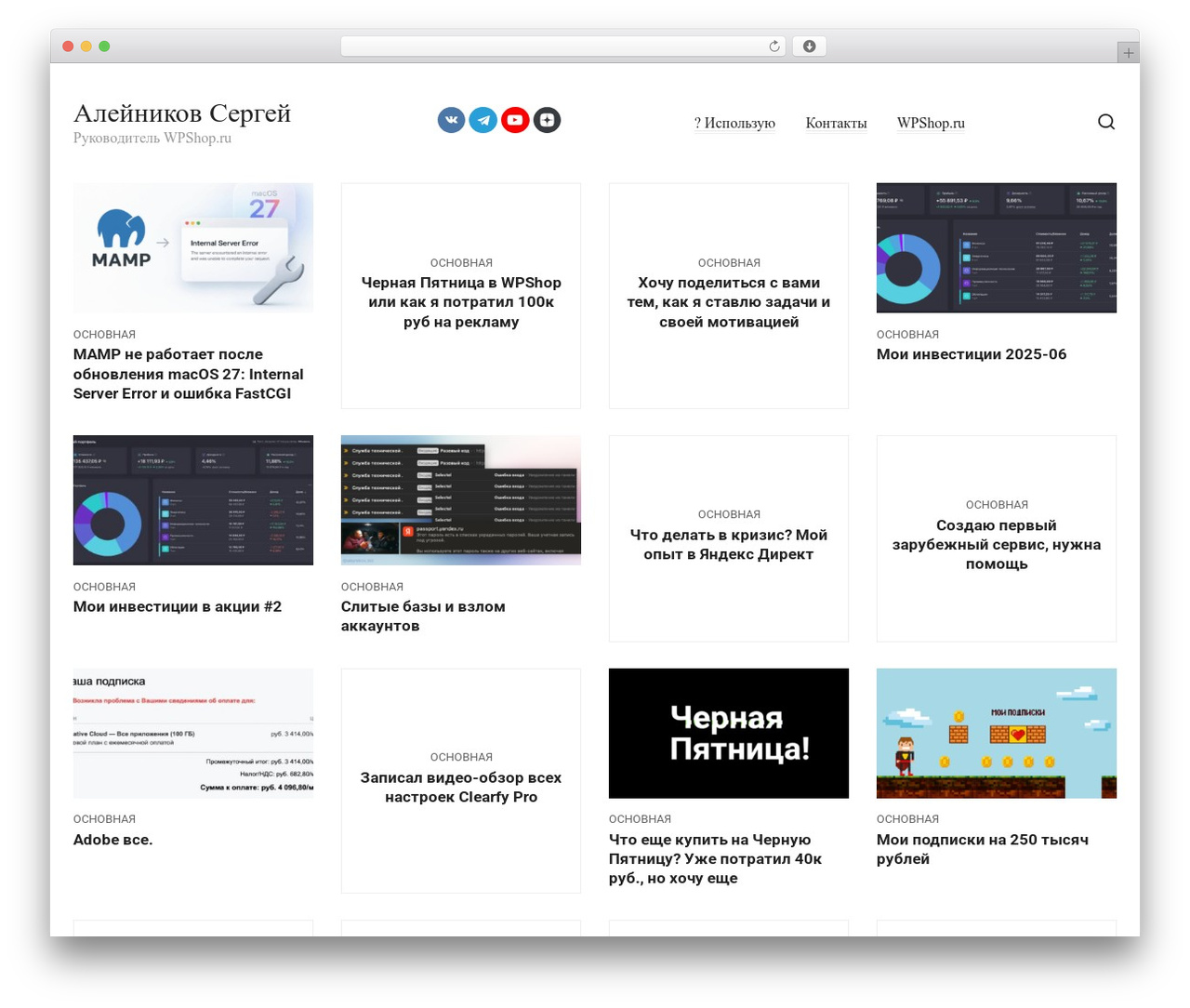Open 'Мои инвестиции в акции #2' title
The width and height of the screenshot is (1190, 1008).
click(178, 606)
